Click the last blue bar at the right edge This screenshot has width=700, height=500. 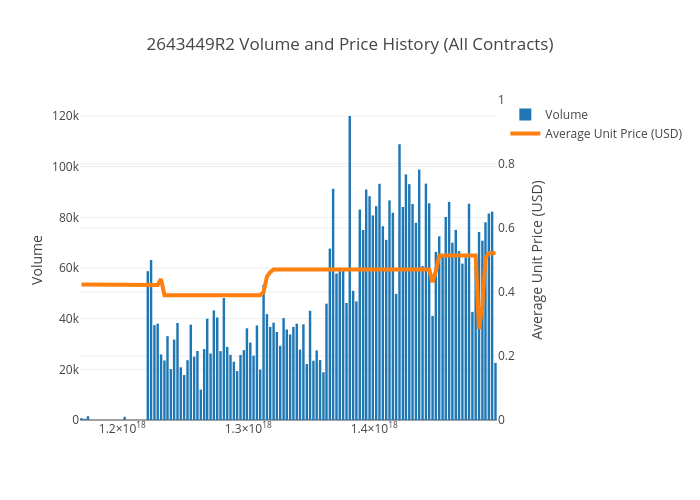tap(495, 392)
